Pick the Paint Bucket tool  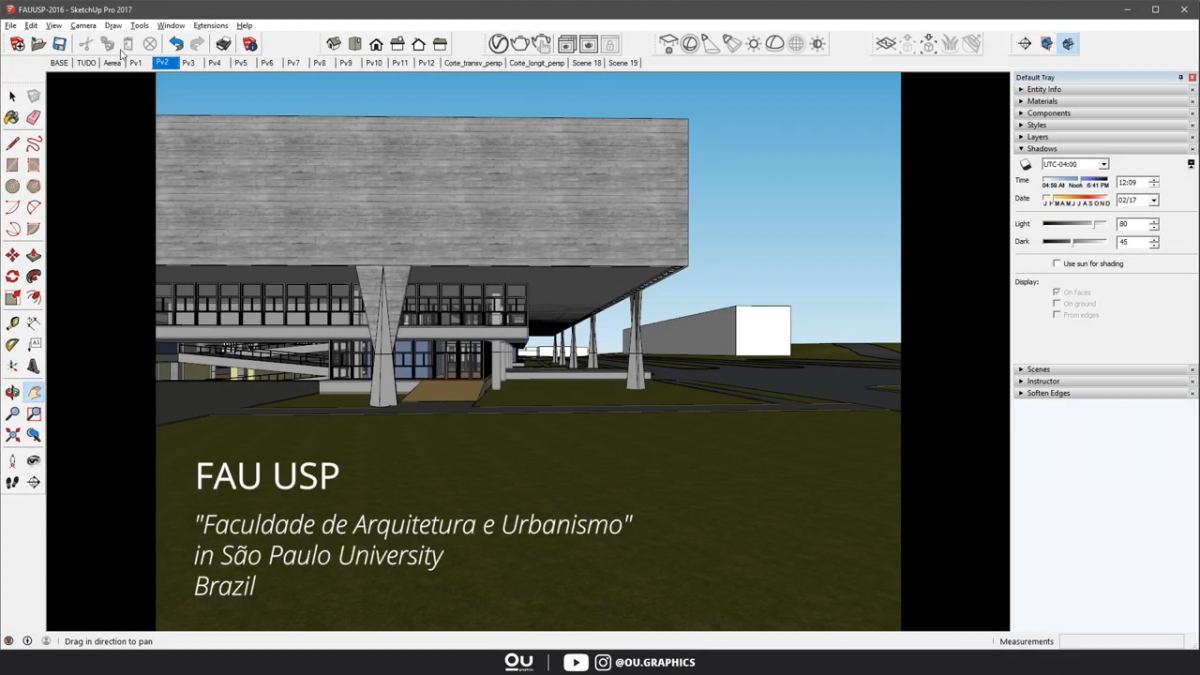(x=12, y=118)
